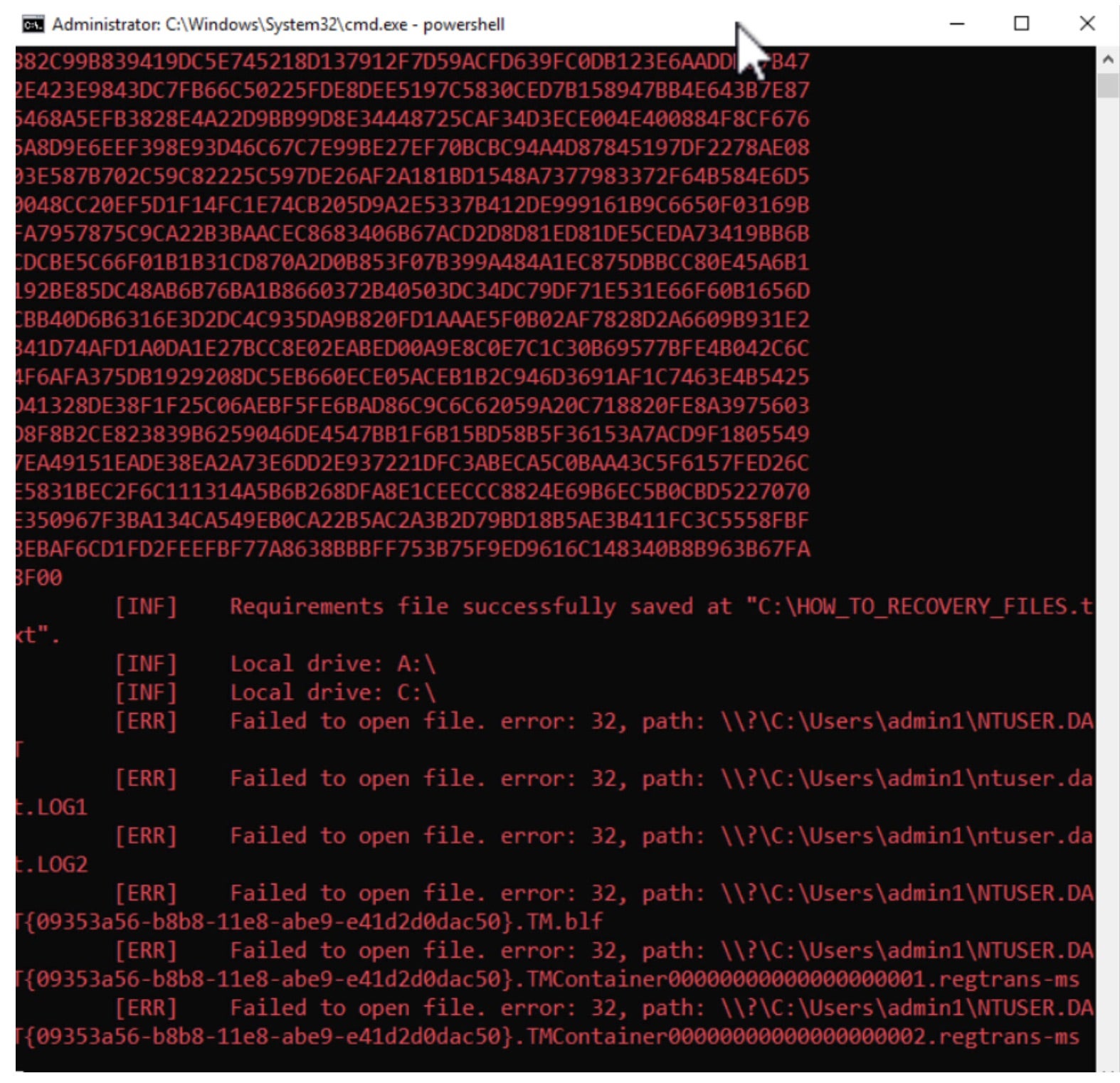Click the first [ERR] tag in output
This screenshot has width=1120, height=1083.
(x=146, y=721)
